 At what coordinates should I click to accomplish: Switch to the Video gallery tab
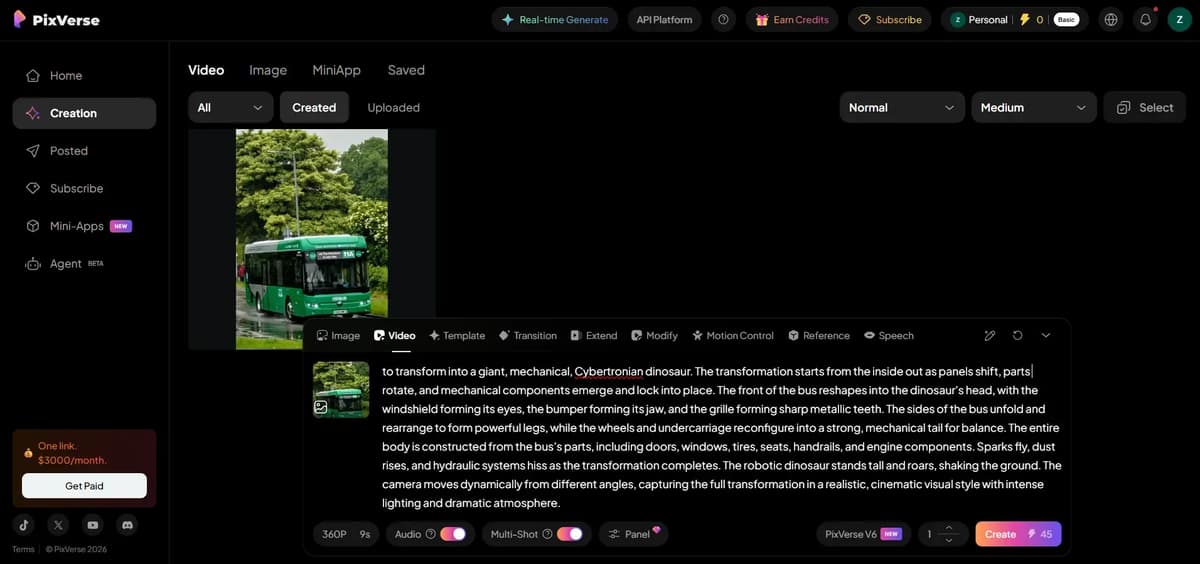point(206,70)
